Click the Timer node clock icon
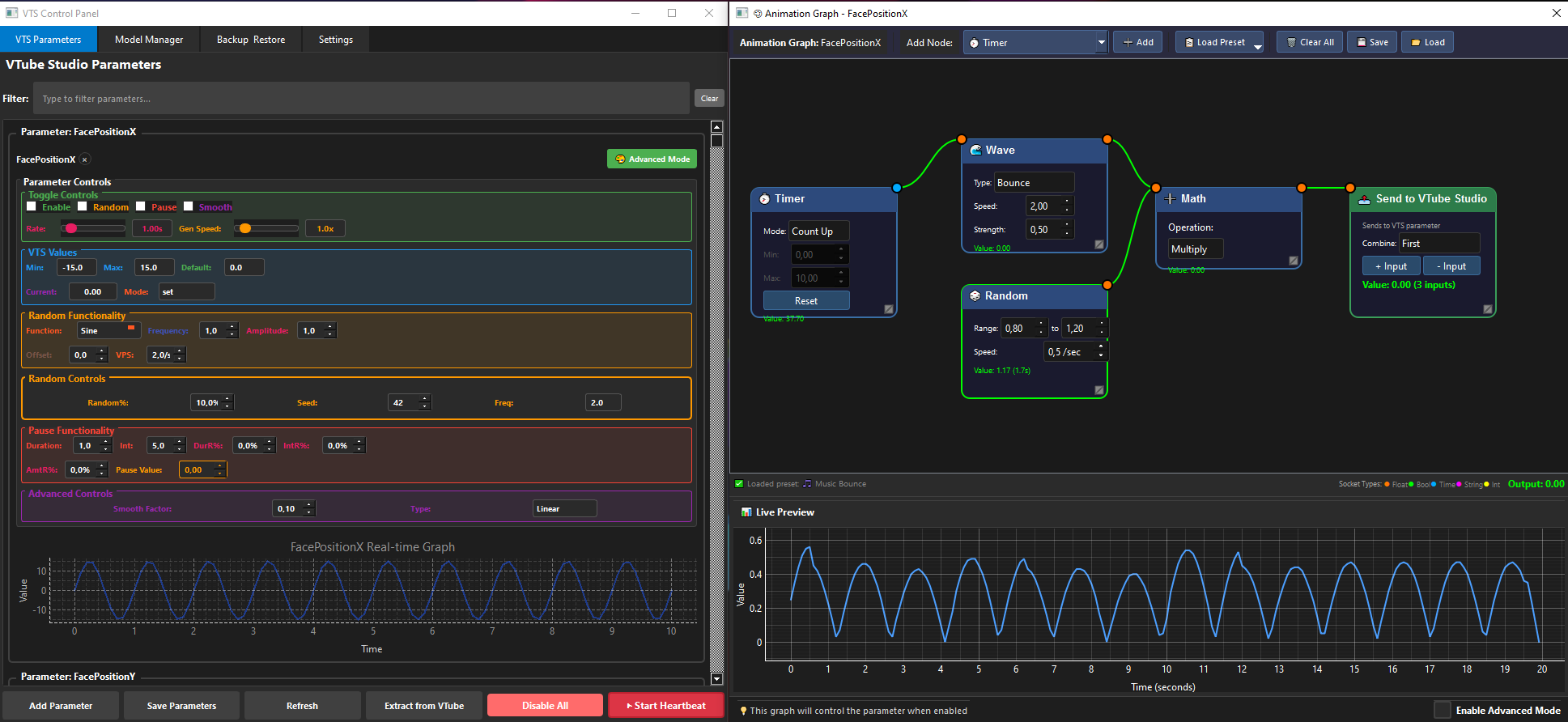 tap(764, 199)
